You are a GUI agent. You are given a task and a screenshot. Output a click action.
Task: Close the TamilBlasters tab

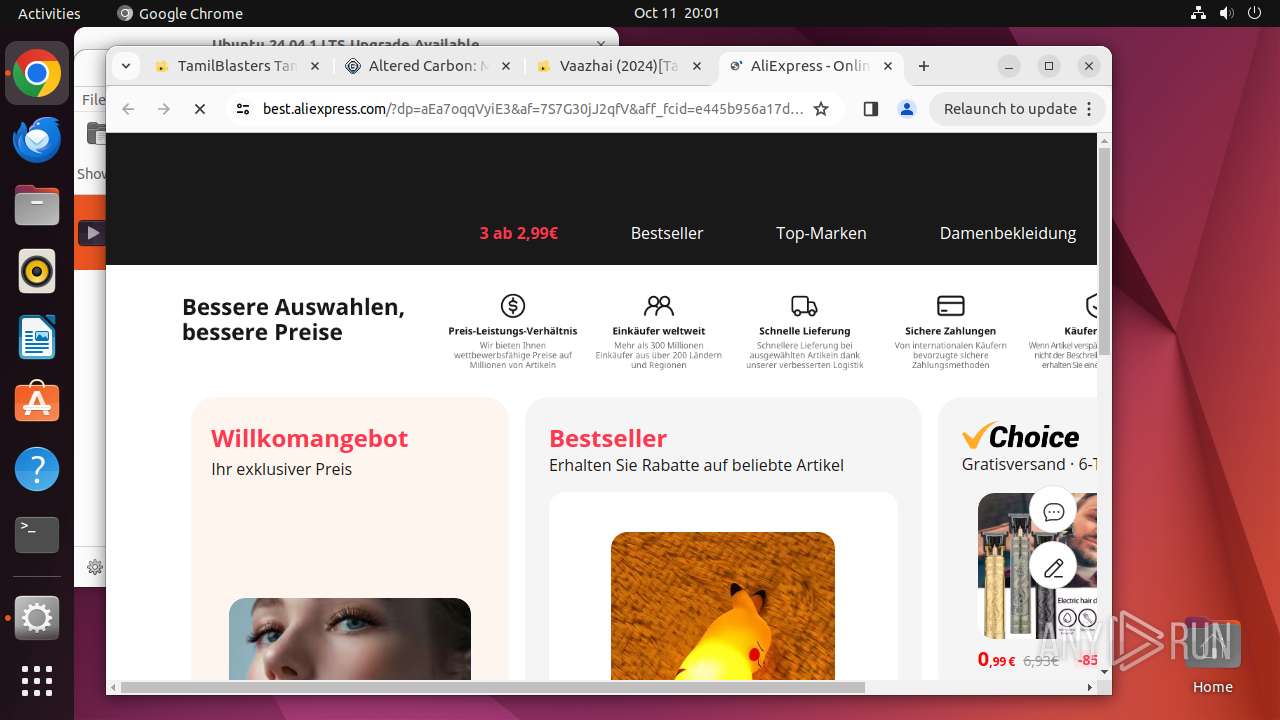[x=314, y=66]
